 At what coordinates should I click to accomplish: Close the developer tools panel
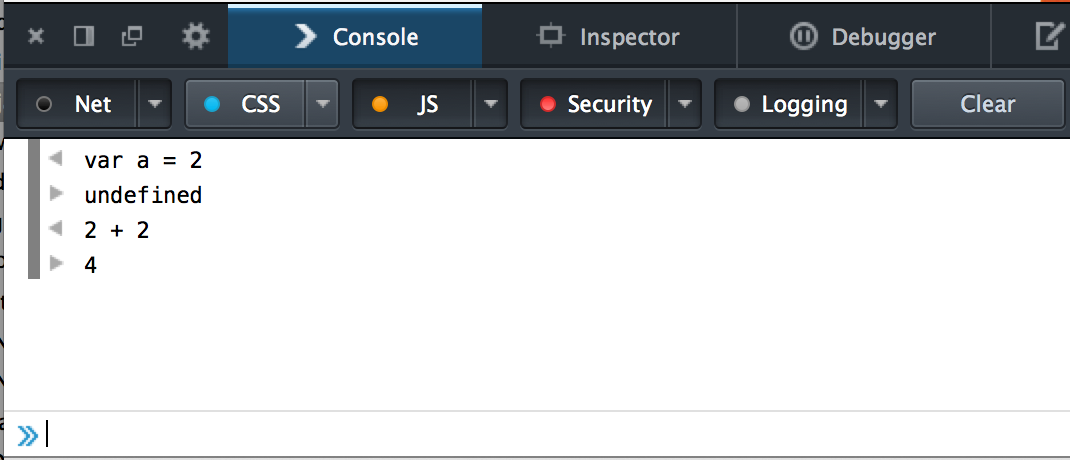(35, 36)
